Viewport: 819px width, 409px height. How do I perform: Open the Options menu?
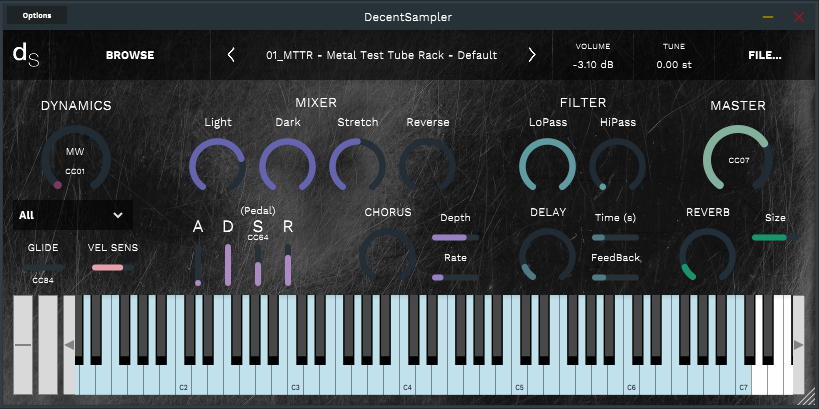click(37, 15)
